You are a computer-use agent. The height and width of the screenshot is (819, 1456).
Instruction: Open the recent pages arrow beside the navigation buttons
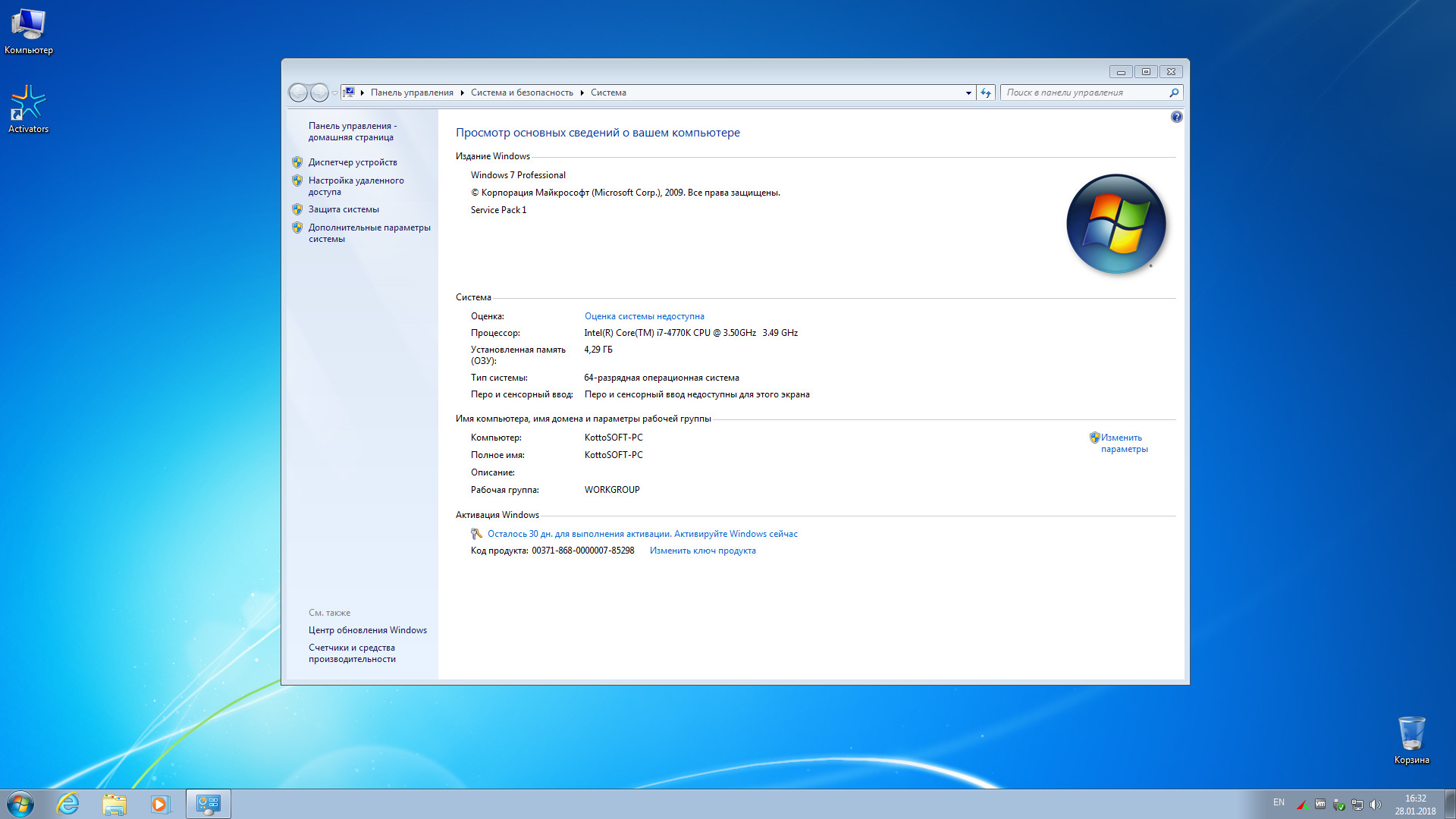click(334, 93)
